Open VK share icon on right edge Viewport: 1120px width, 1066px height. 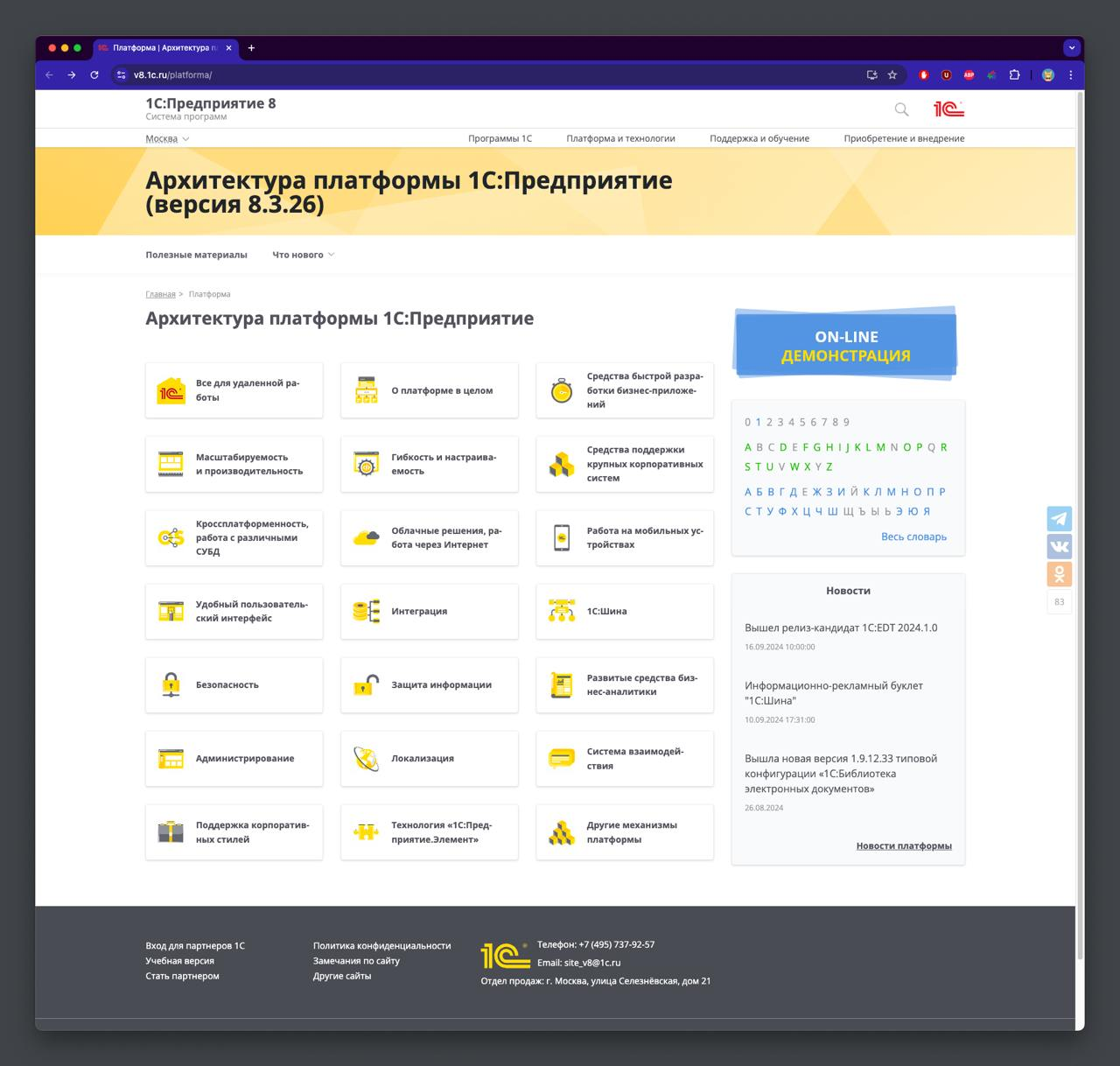[x=1060, y=546]
